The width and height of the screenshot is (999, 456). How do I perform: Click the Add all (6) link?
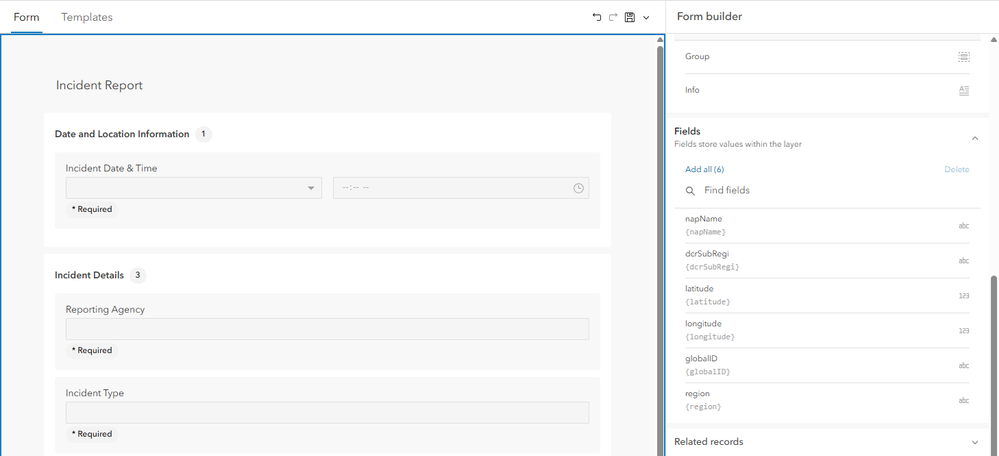click(x=704, y=169)
